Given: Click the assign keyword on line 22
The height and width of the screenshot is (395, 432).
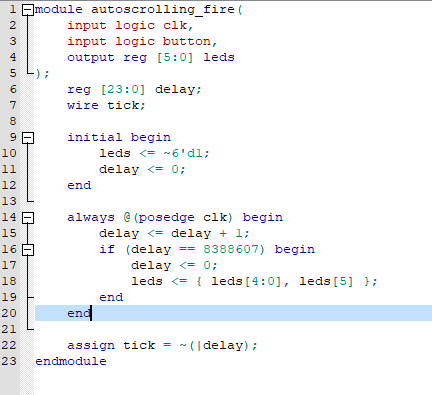Looking at the screenshot, I should 91,346.
